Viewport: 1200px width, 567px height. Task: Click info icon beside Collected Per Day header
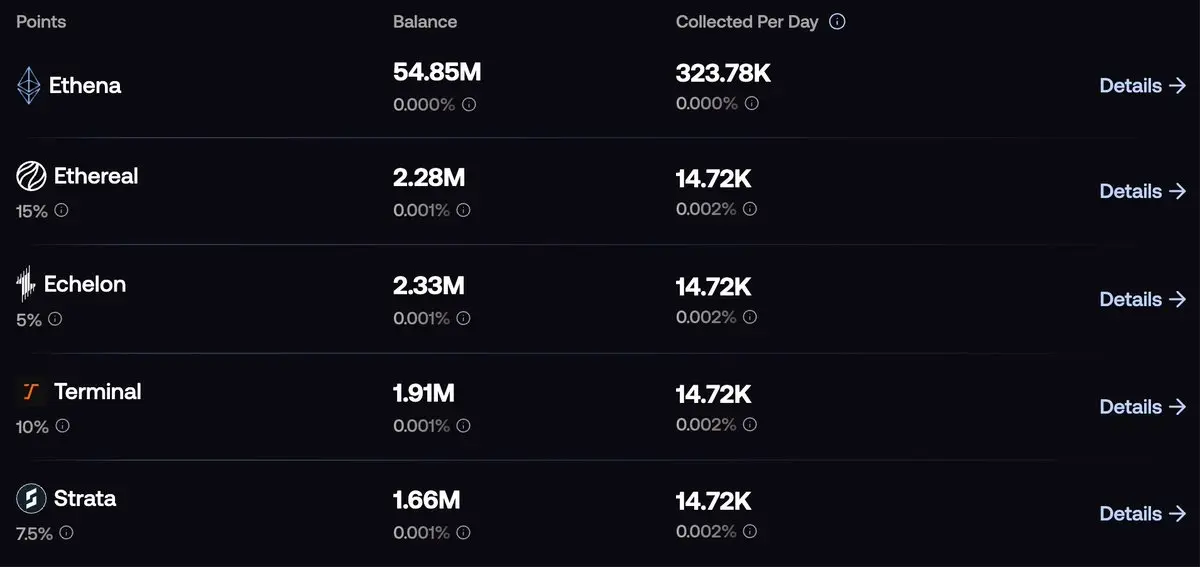pyautogui.click(x=838, y=21)
